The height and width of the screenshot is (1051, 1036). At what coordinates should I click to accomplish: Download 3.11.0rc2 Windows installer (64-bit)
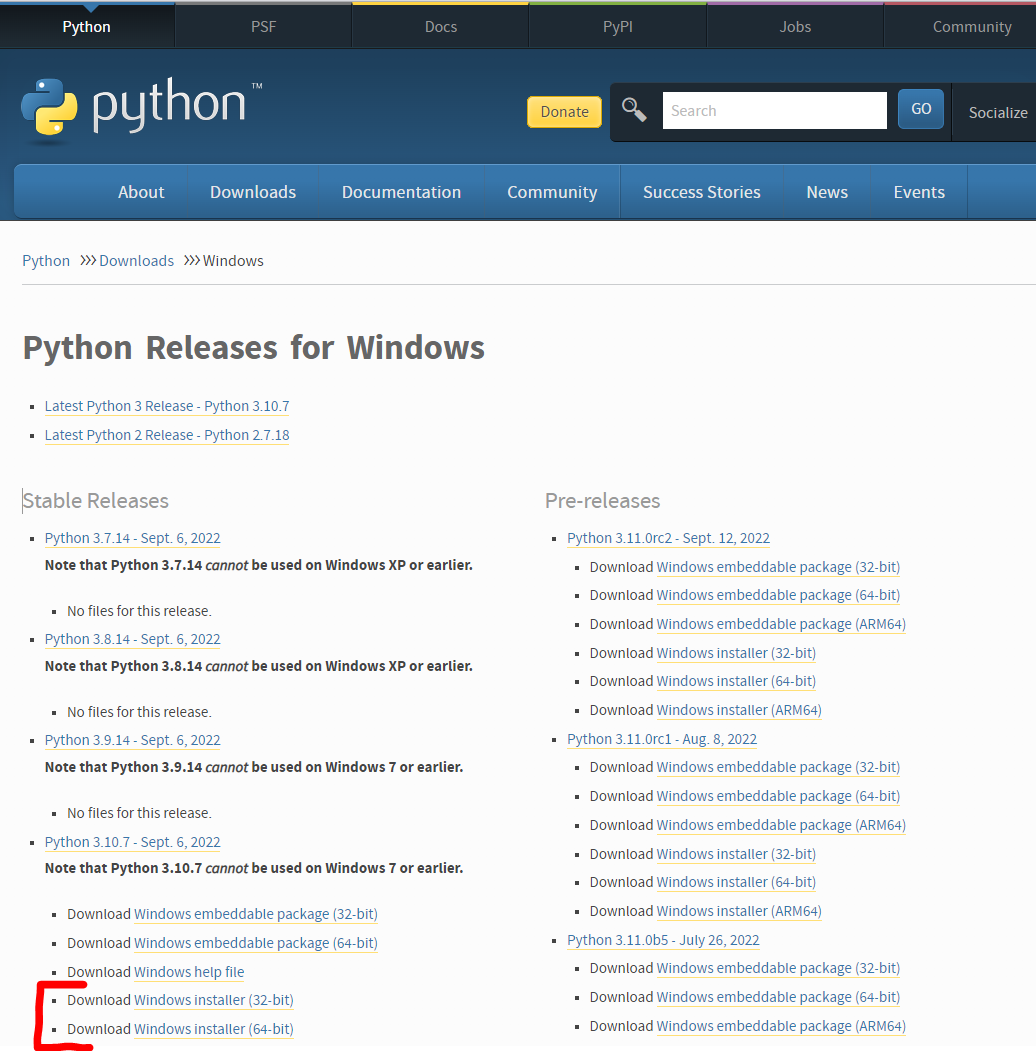tap(736, 681)
